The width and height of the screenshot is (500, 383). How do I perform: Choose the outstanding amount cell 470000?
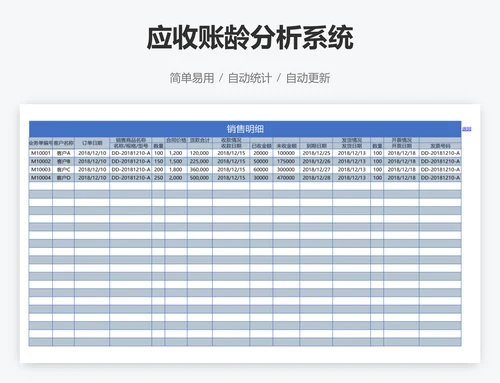pos(286,178)
